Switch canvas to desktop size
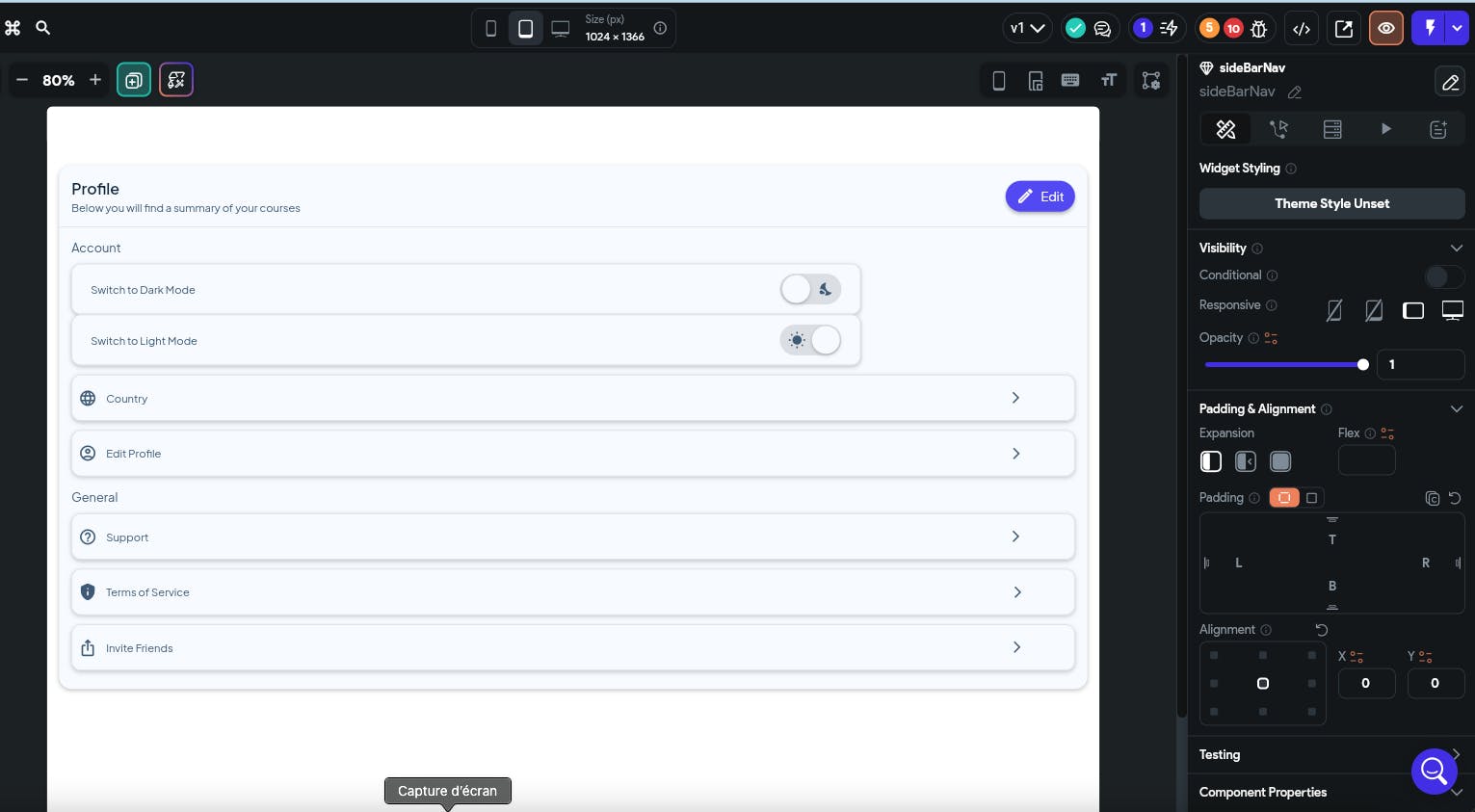1475x812 pixels. coord(560,29)
